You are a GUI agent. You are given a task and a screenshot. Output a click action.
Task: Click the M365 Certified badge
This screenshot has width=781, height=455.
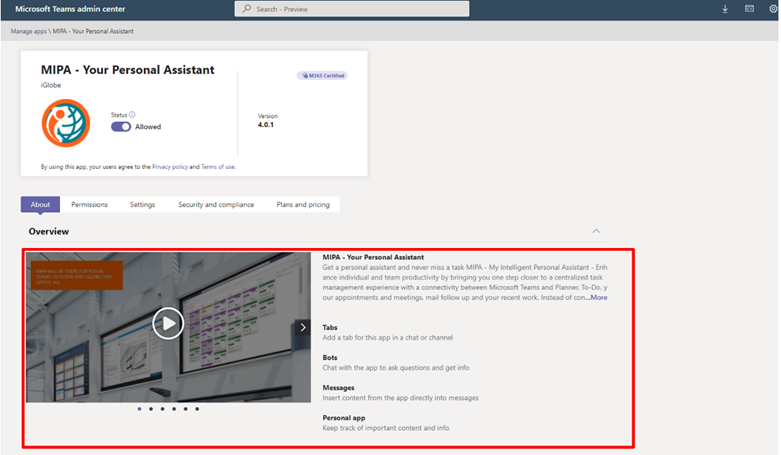pos(322,76)
